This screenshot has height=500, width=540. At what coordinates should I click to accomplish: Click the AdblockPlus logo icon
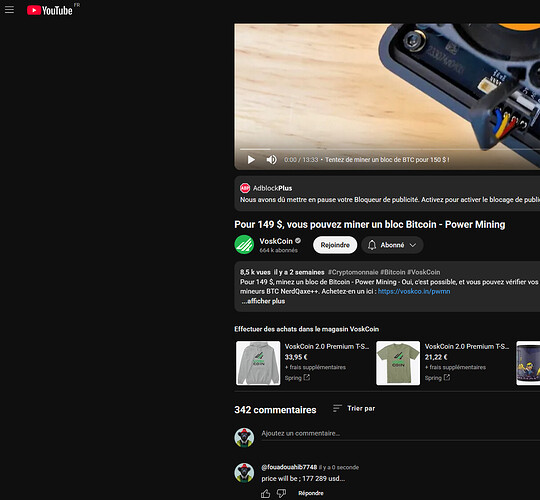pyautogui.click(x=245, y=188)
